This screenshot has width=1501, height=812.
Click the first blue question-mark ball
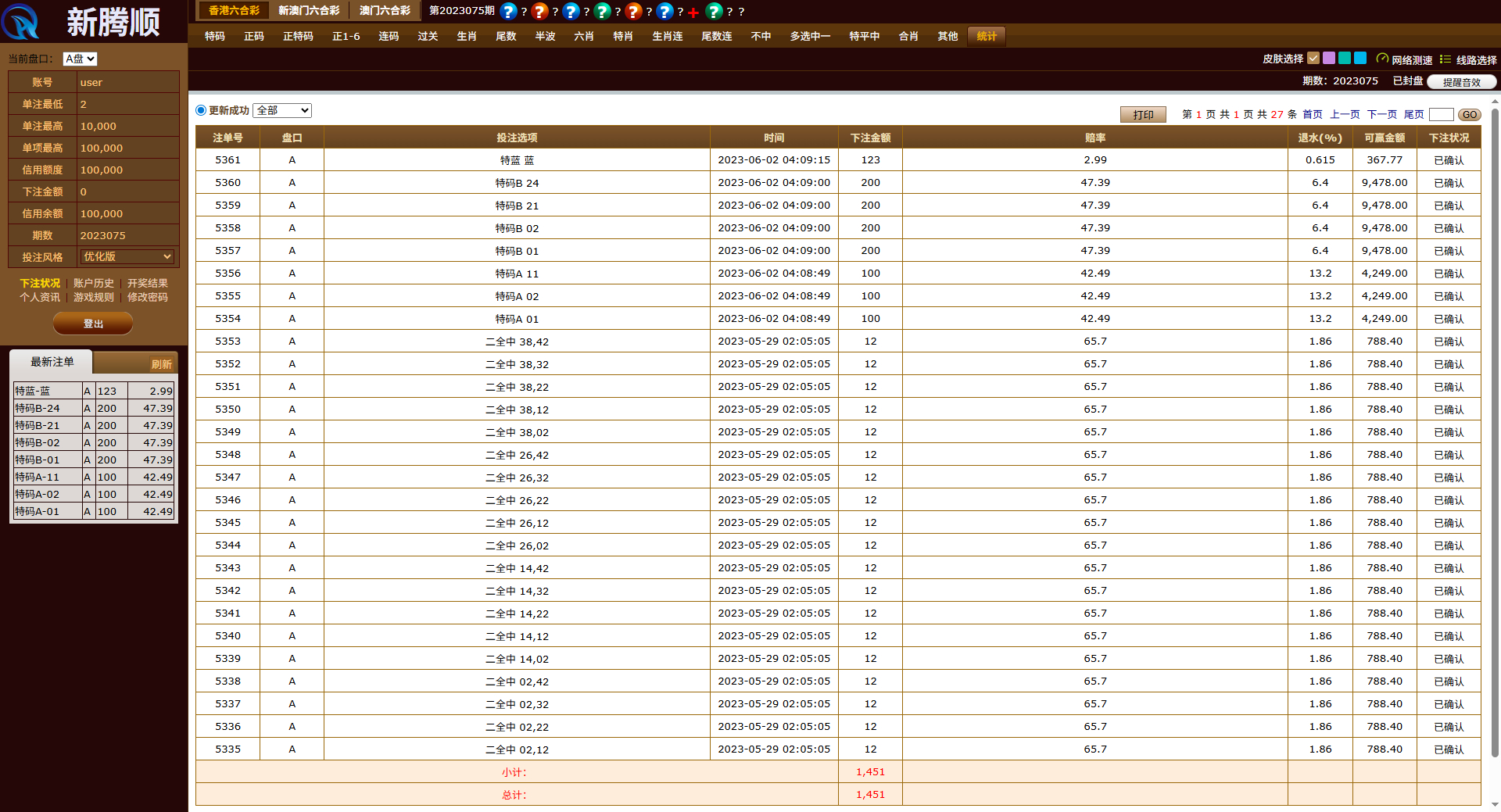[508, 11]
